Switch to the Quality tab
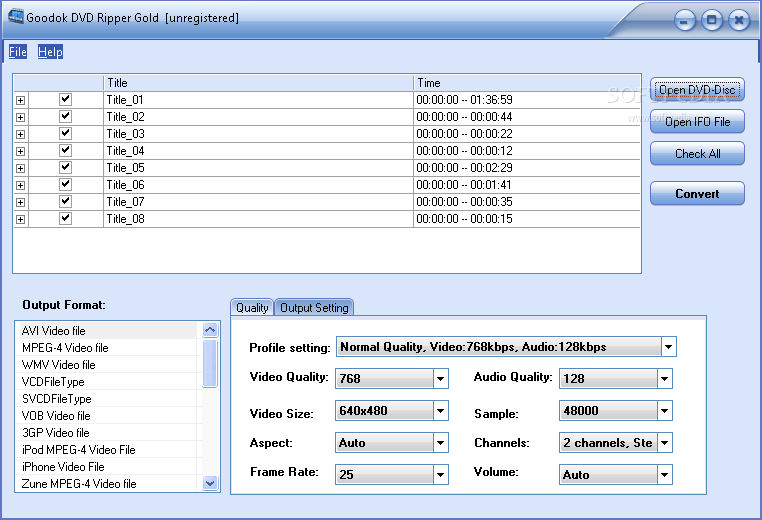The width and height of the screenshot is (762, 520). 252,308
